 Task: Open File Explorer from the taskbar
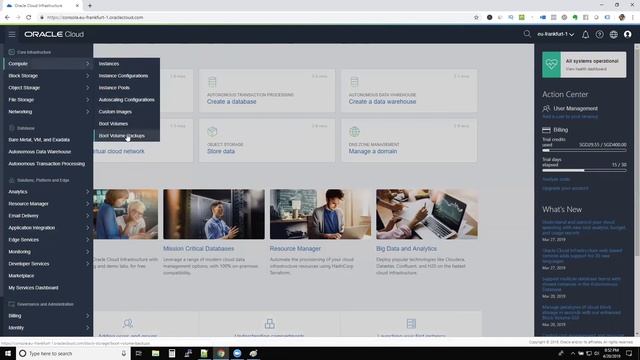click(156, 353)
